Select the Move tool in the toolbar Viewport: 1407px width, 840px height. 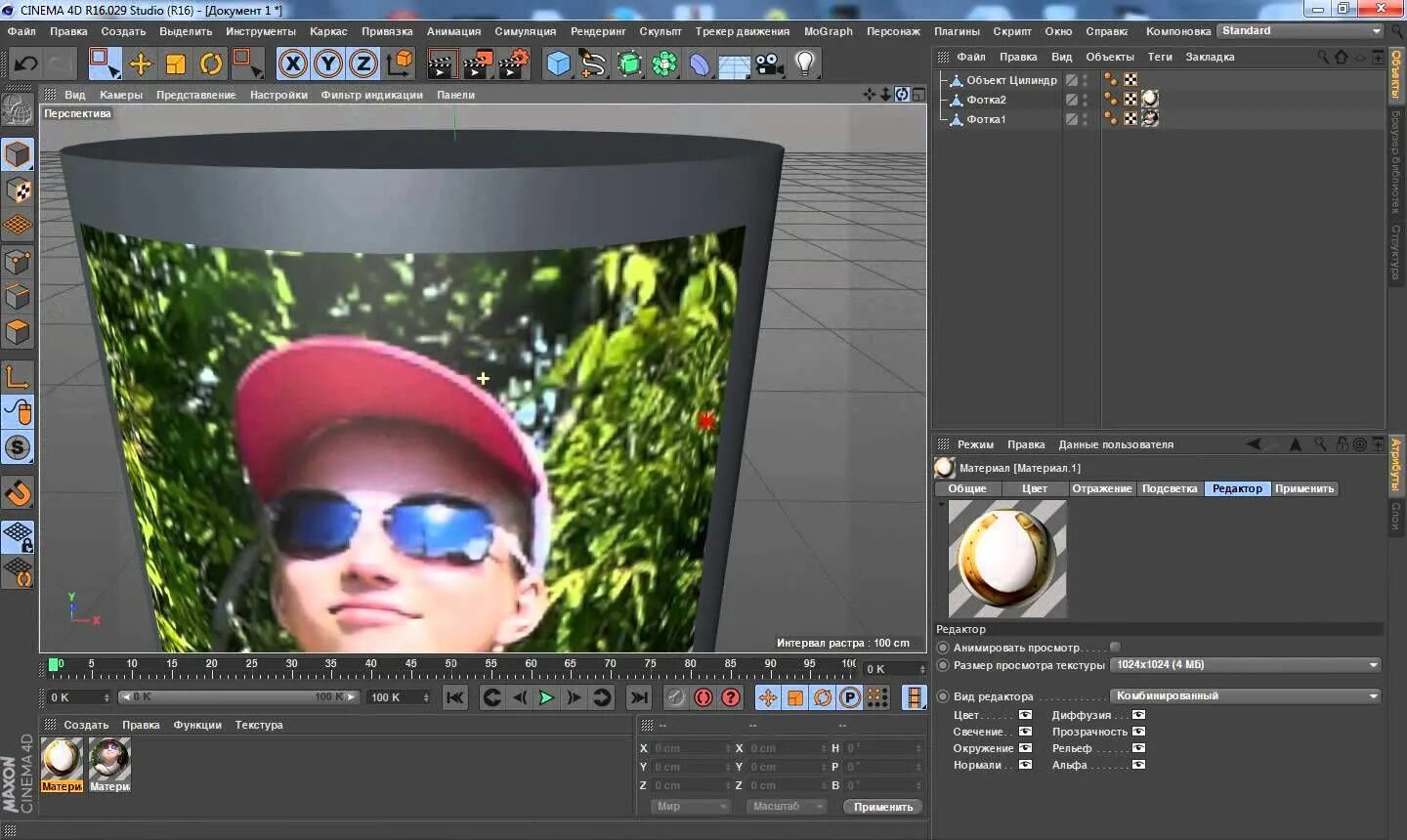[x=141, y=63]
